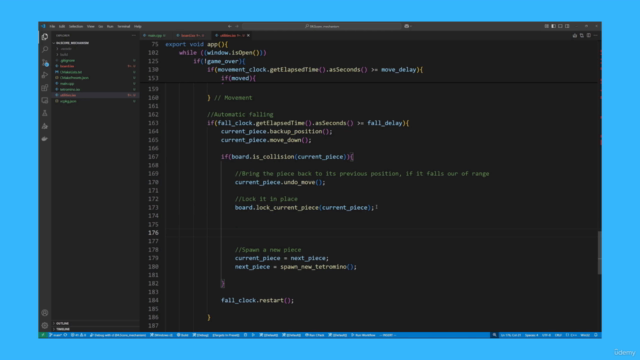Open .gitignore in Explorer
This screenshot has width=640, height=360.
coord(67,60)
